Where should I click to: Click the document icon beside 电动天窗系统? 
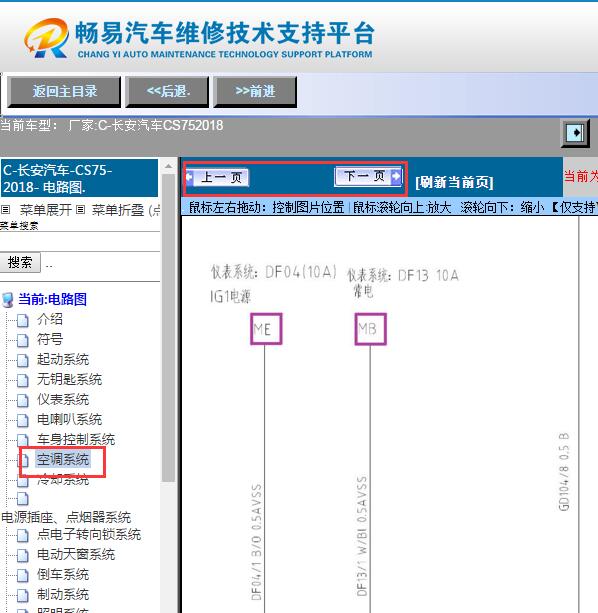(23, 555)
